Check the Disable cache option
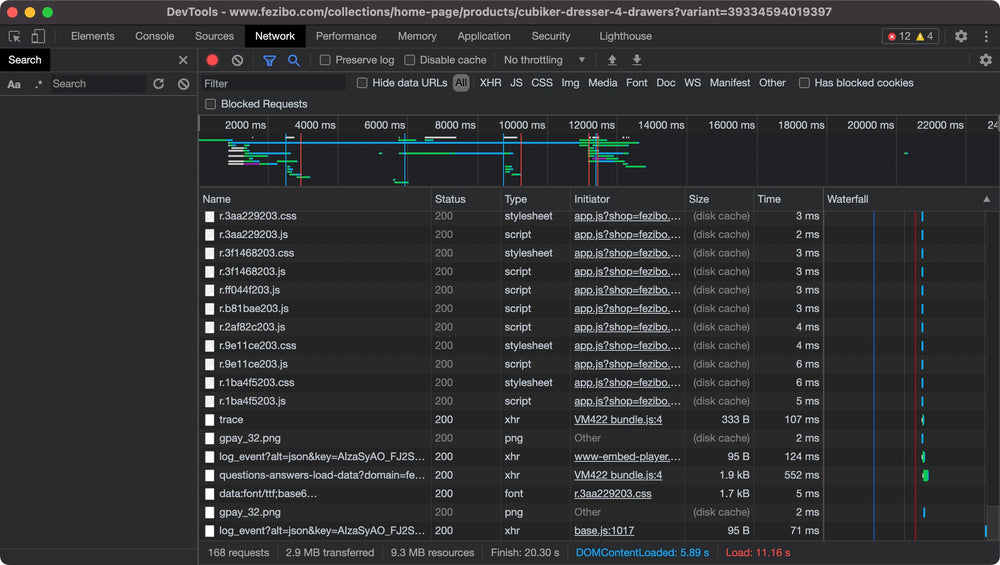Viewport: 1000px width, 565px height. 410,60
